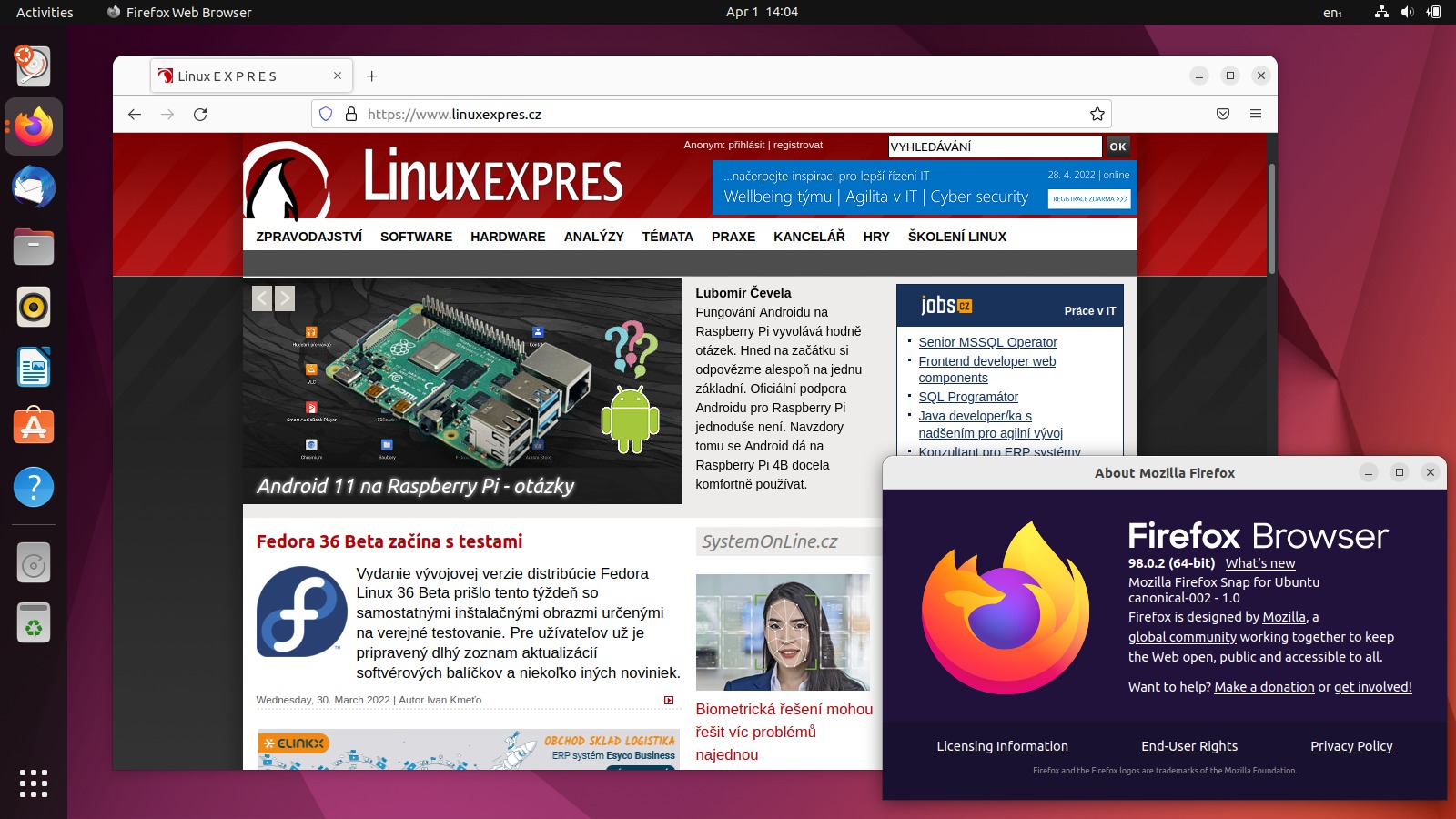Open the HARDWARE menu item

(x=508, y=237)
